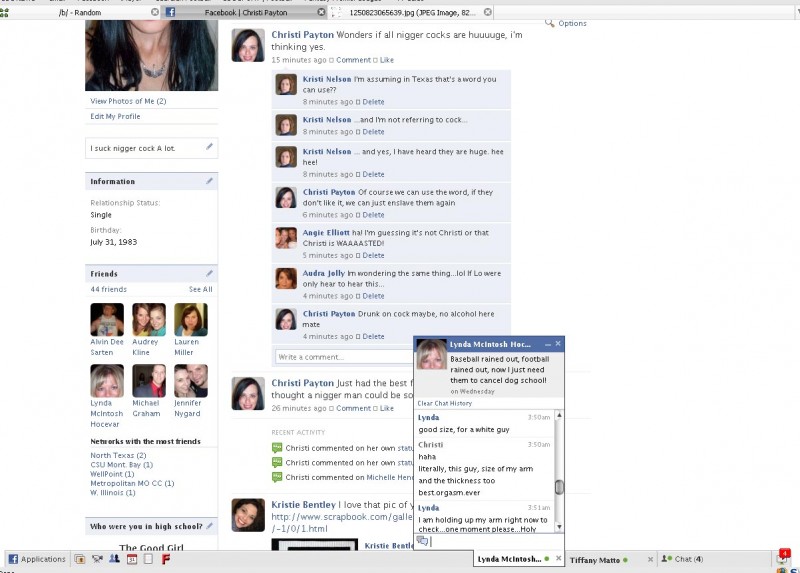Open the notifications icon with the red 4 badge

783,557
